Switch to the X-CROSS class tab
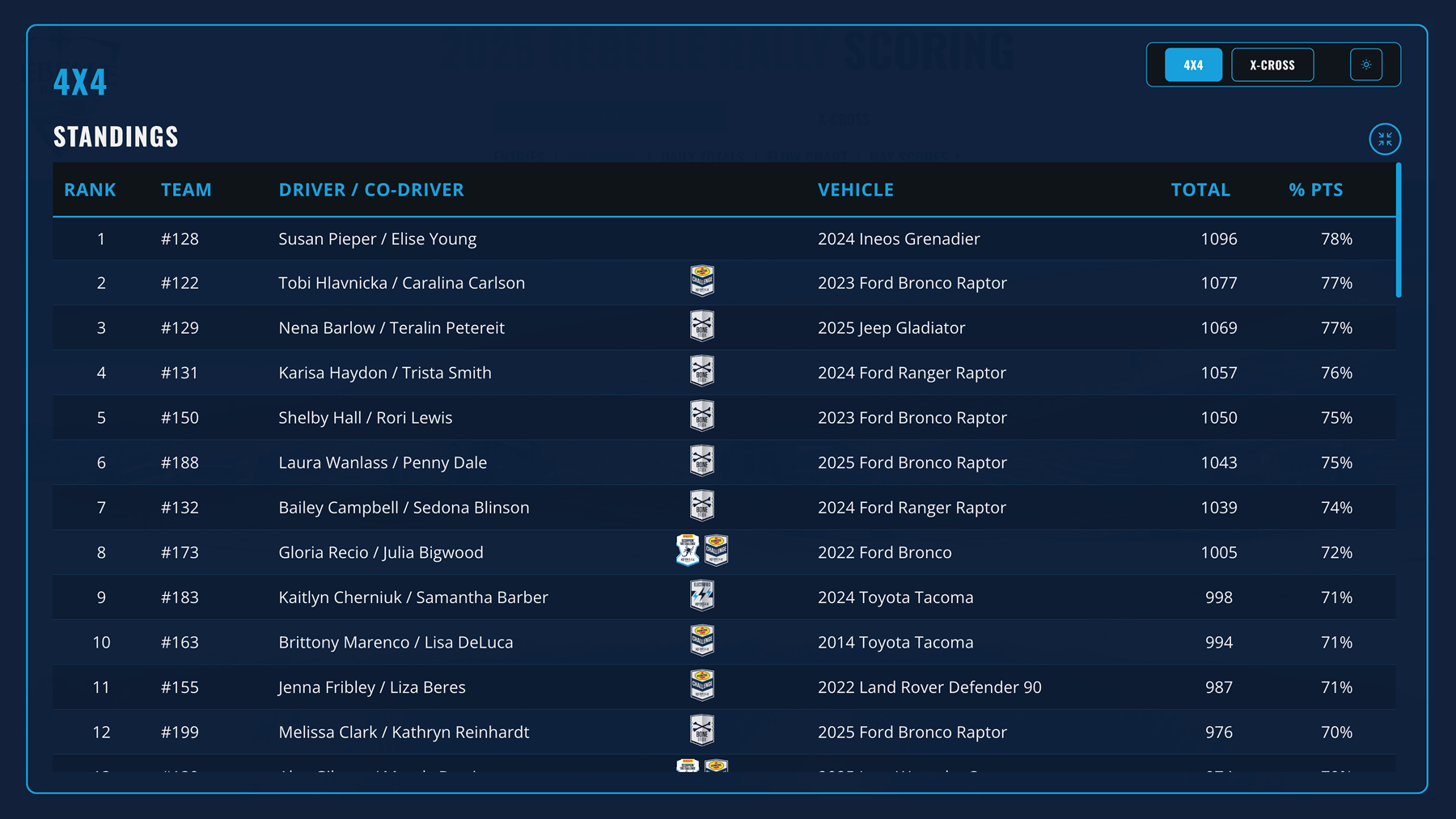 pos(1272,65)
